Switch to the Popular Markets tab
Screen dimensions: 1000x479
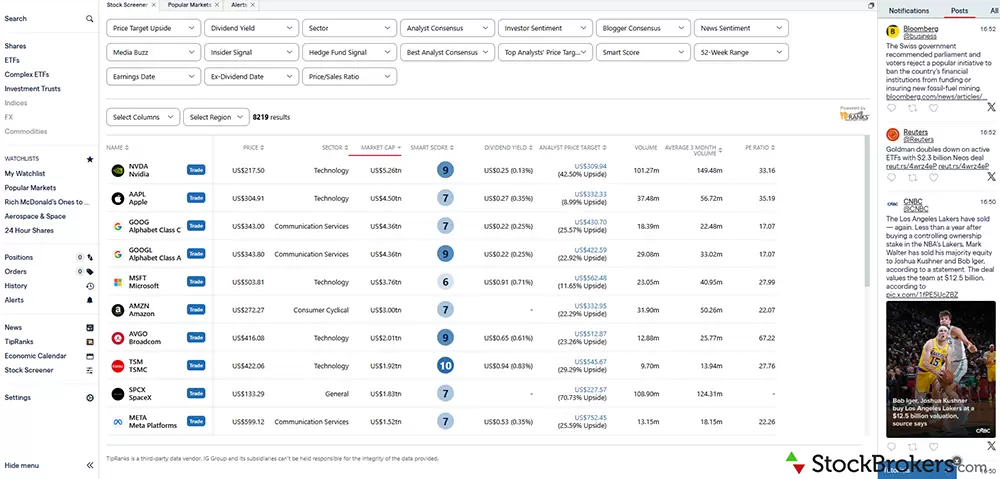pos(189,5)
